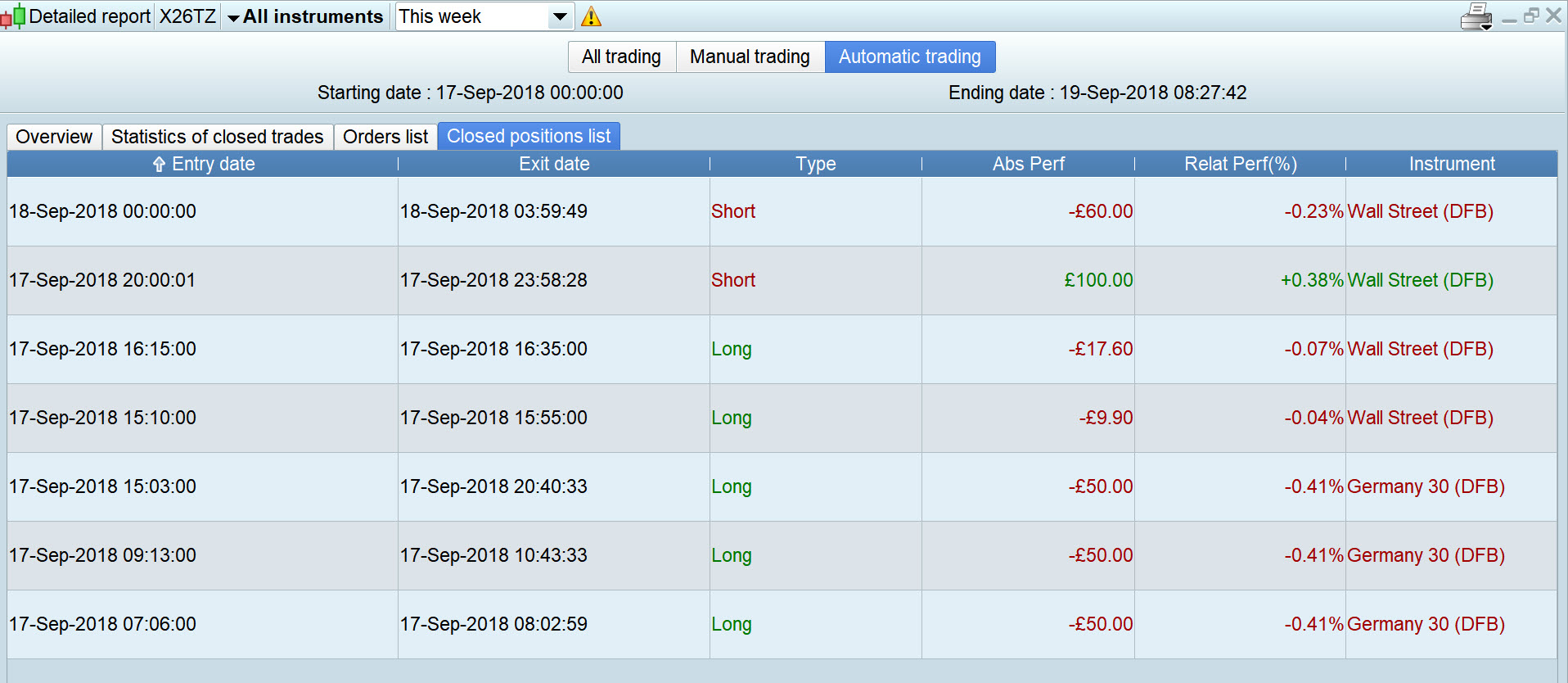Screen dimensions: 1568x683
Task: Open the printer export menu
Action: tap(1477, 16)
